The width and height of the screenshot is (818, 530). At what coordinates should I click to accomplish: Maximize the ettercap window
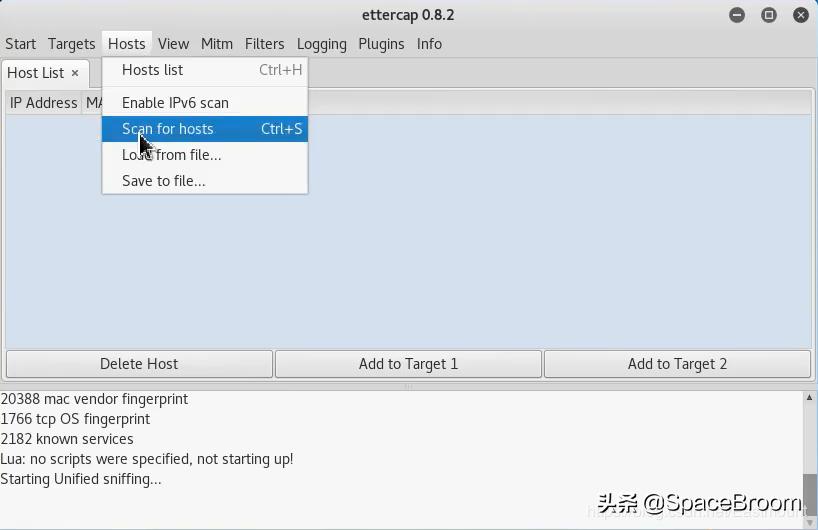pos(769,15)
